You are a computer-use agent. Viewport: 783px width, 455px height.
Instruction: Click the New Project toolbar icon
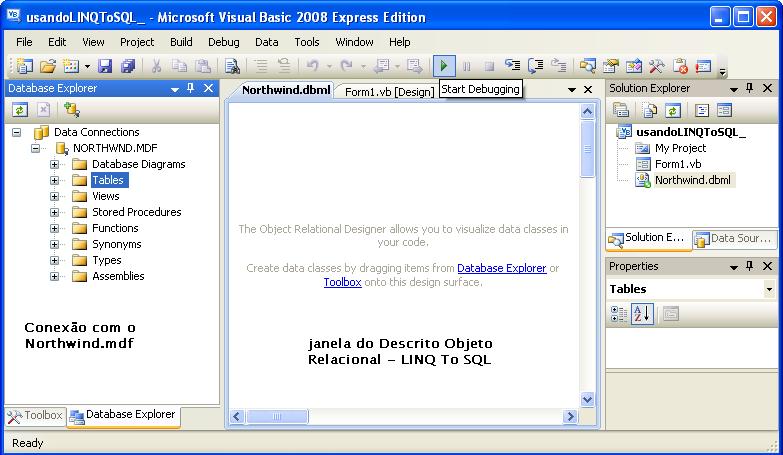[23, 66]
